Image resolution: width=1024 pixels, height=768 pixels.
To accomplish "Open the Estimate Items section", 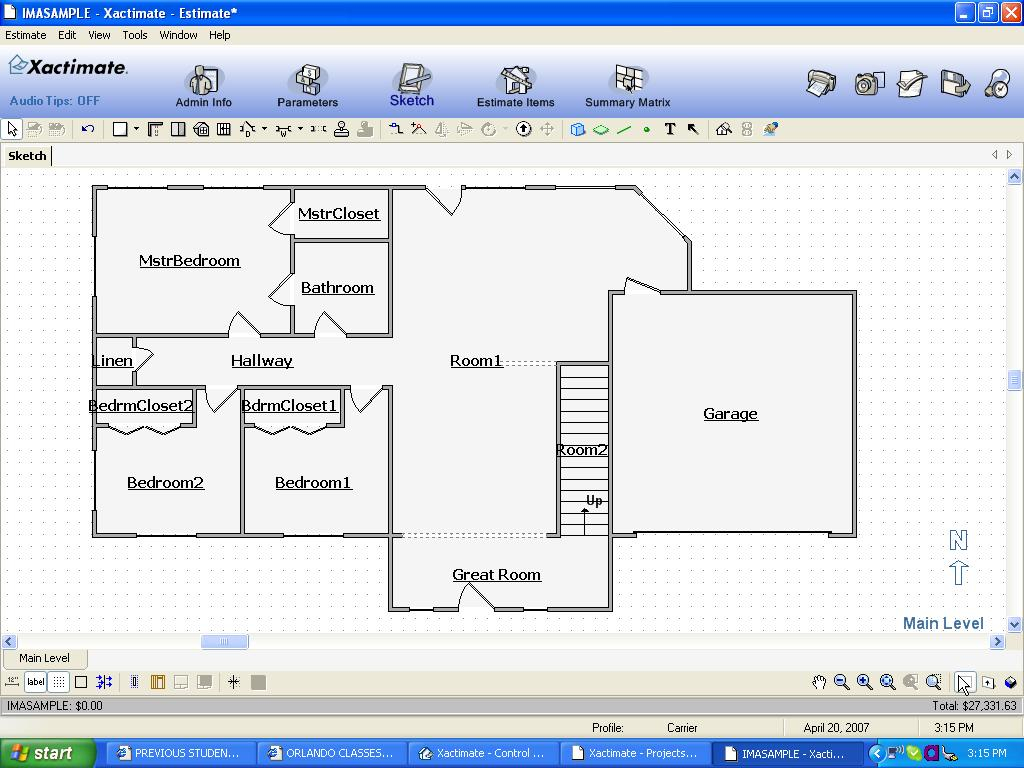I will (515, 86).
